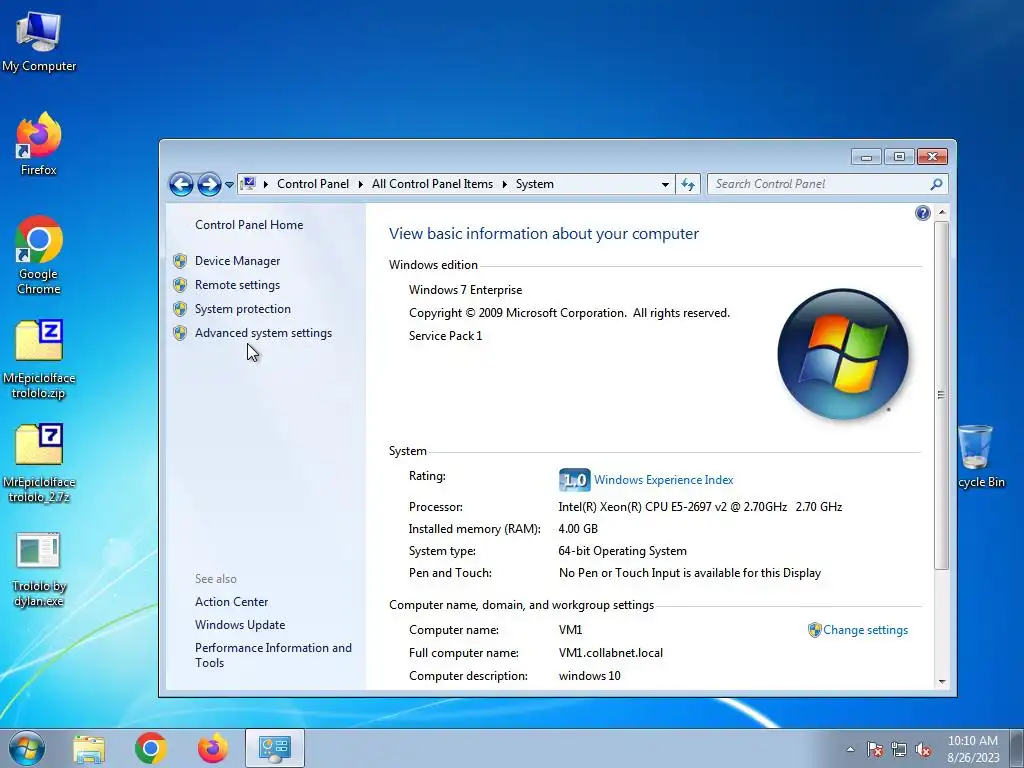Click the 64-bit Operating System value
Screen dimensions: 1024x768
coord(622,551)
